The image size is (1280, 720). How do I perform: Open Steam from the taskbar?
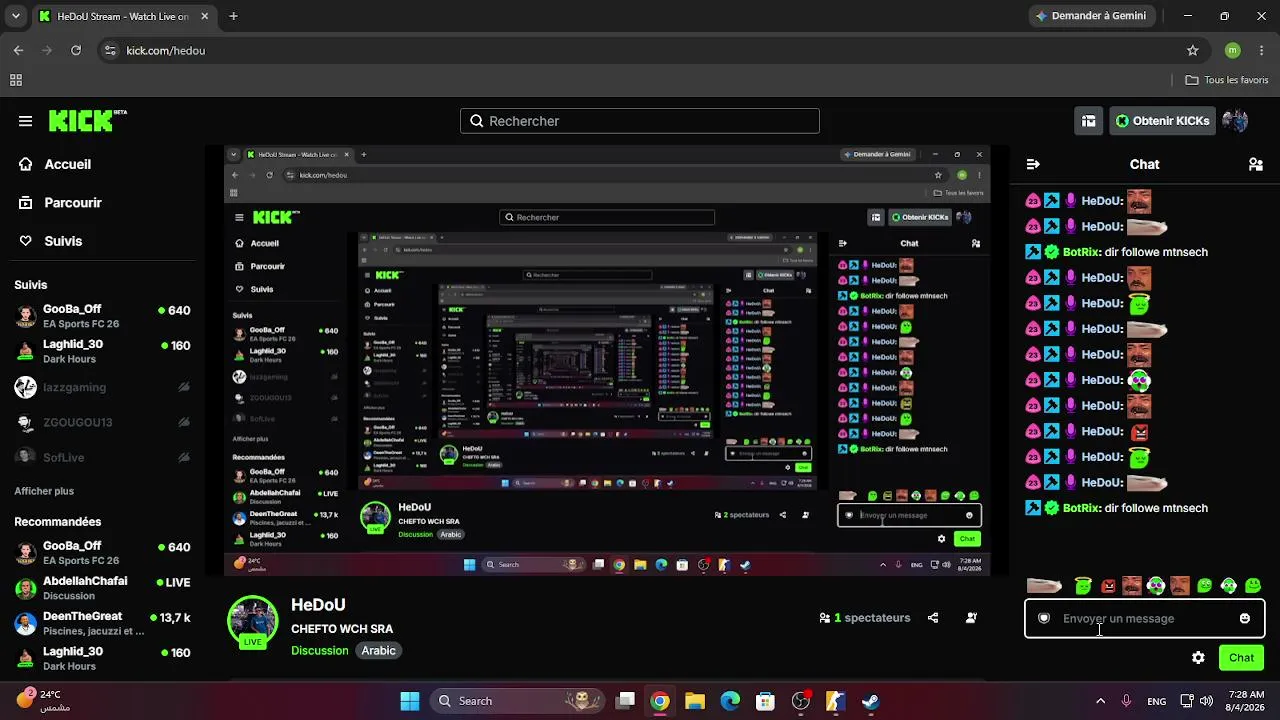871,701
